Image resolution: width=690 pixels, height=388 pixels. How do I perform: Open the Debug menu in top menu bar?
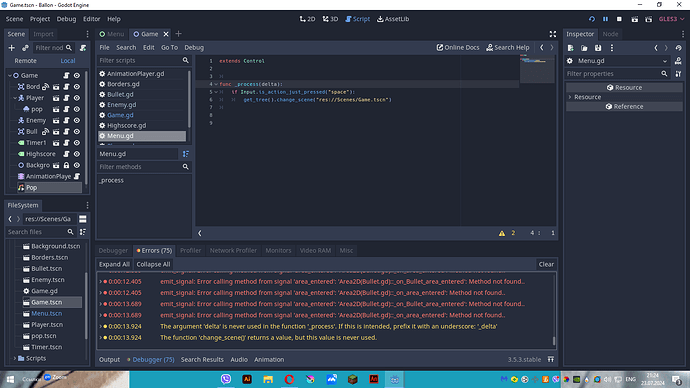click(x=66, y=19)
